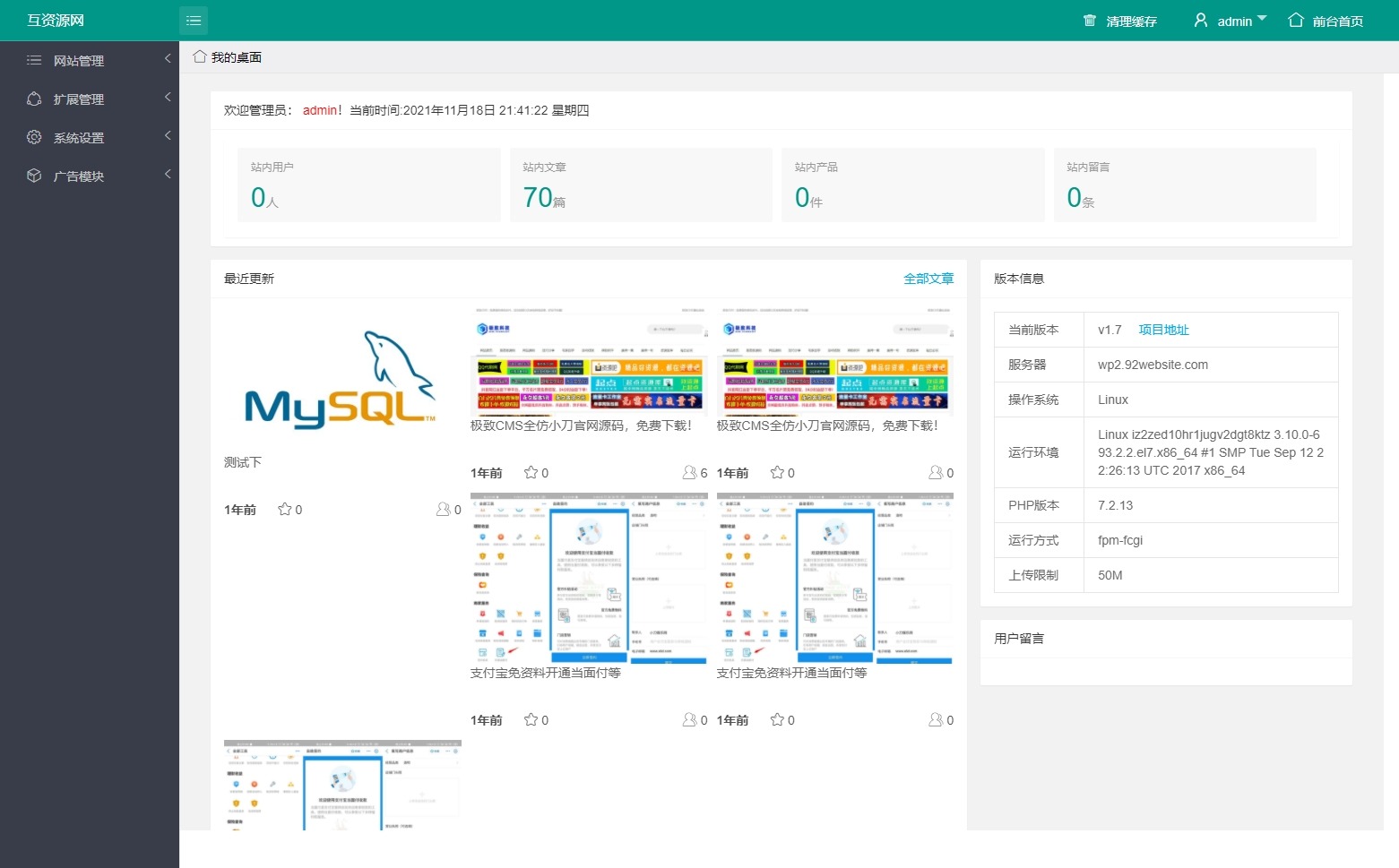Click the user count icon showing 6

[x=689, y=472]
